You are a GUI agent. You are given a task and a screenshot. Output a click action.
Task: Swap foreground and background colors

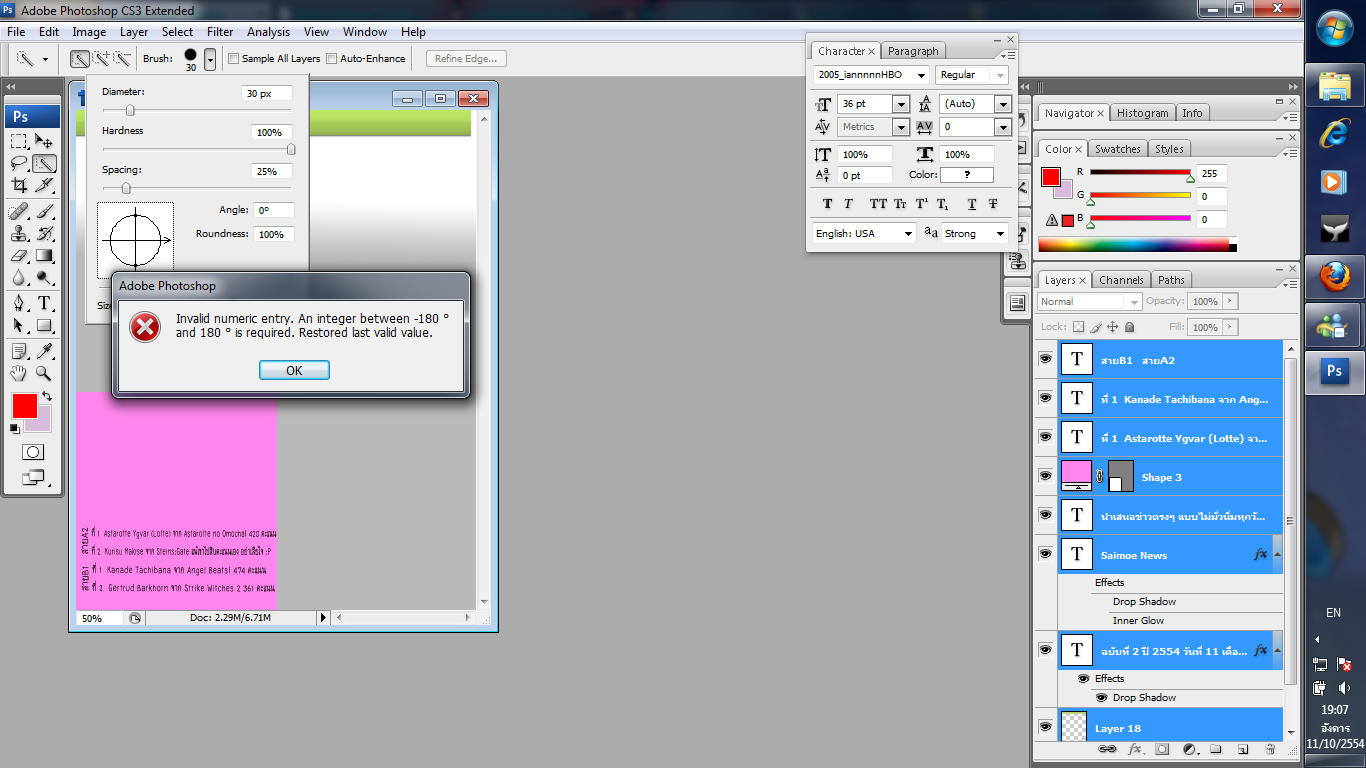point(46,397)
